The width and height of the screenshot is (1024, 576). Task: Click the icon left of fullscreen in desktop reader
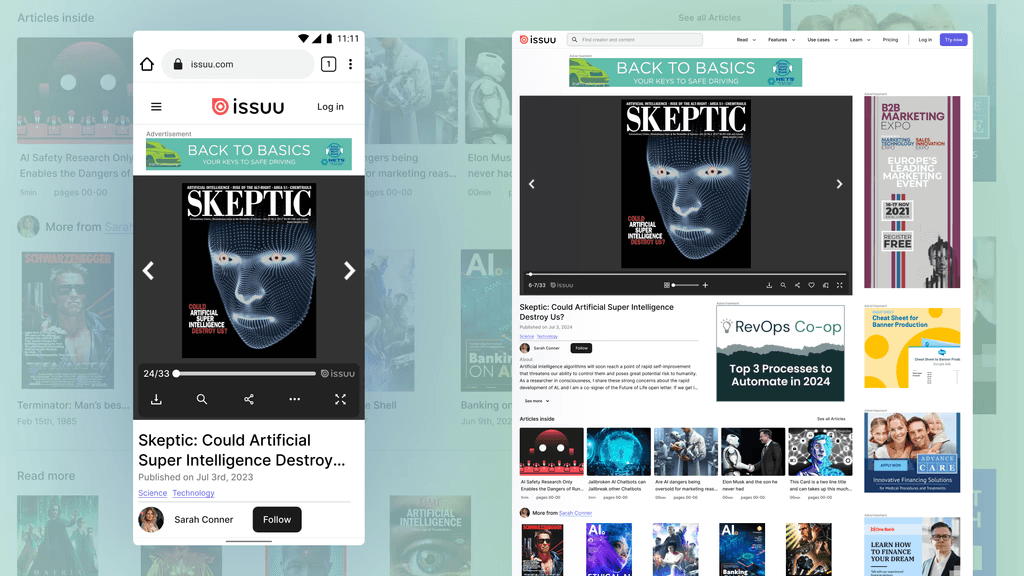coord(825,285)
